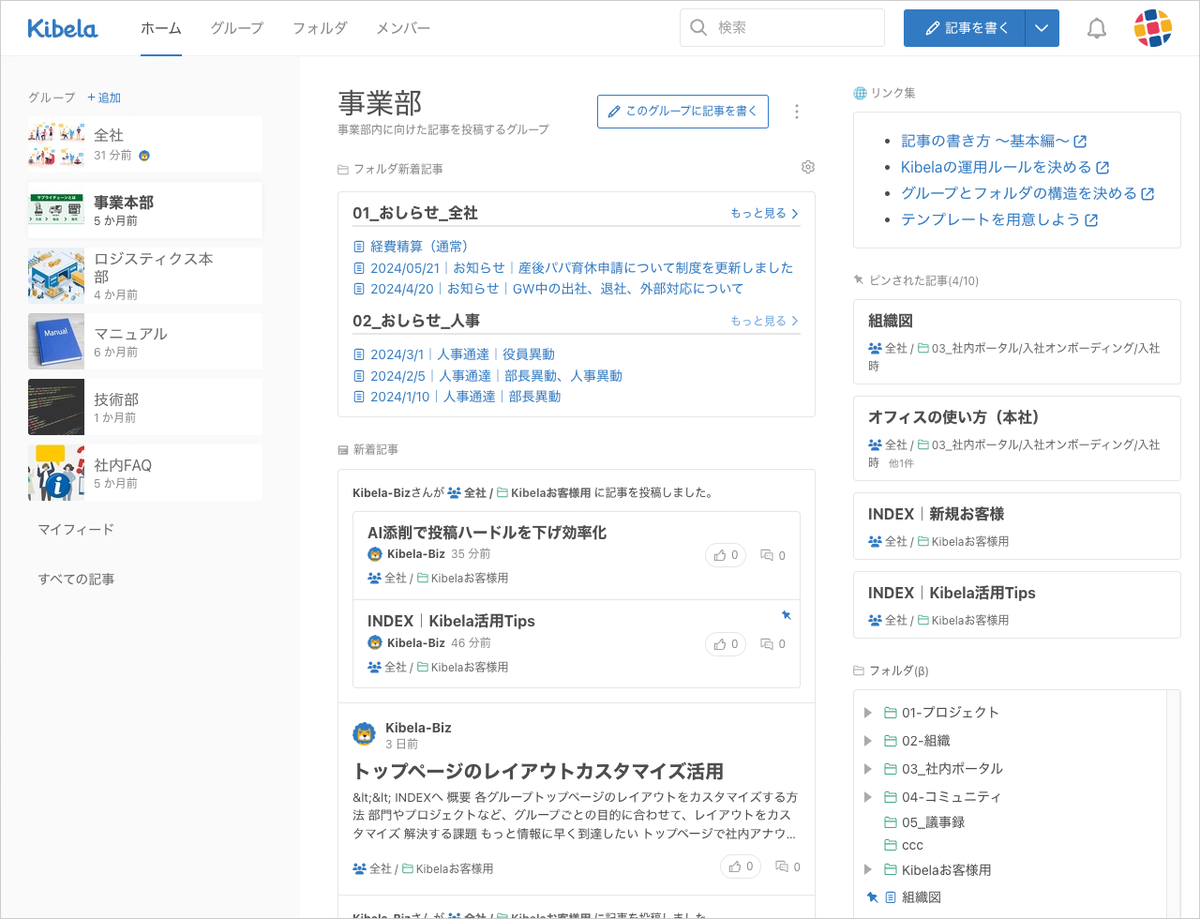Select マイフィード in sidebar

[76, 529]
